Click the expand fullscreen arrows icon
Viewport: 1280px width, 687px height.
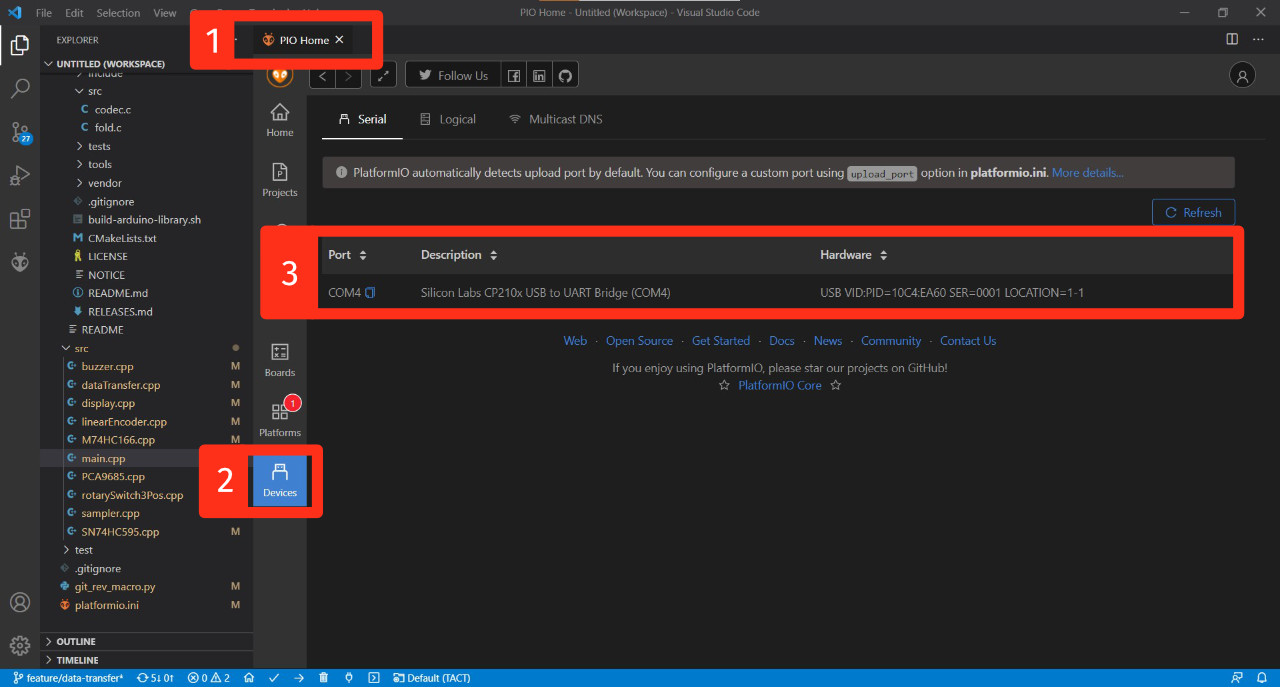tap(384, 76)
